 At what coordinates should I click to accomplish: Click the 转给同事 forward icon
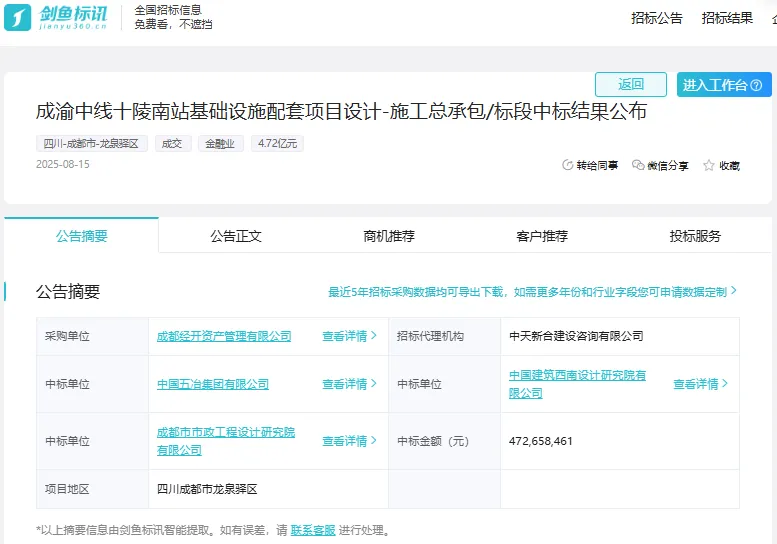568,165
